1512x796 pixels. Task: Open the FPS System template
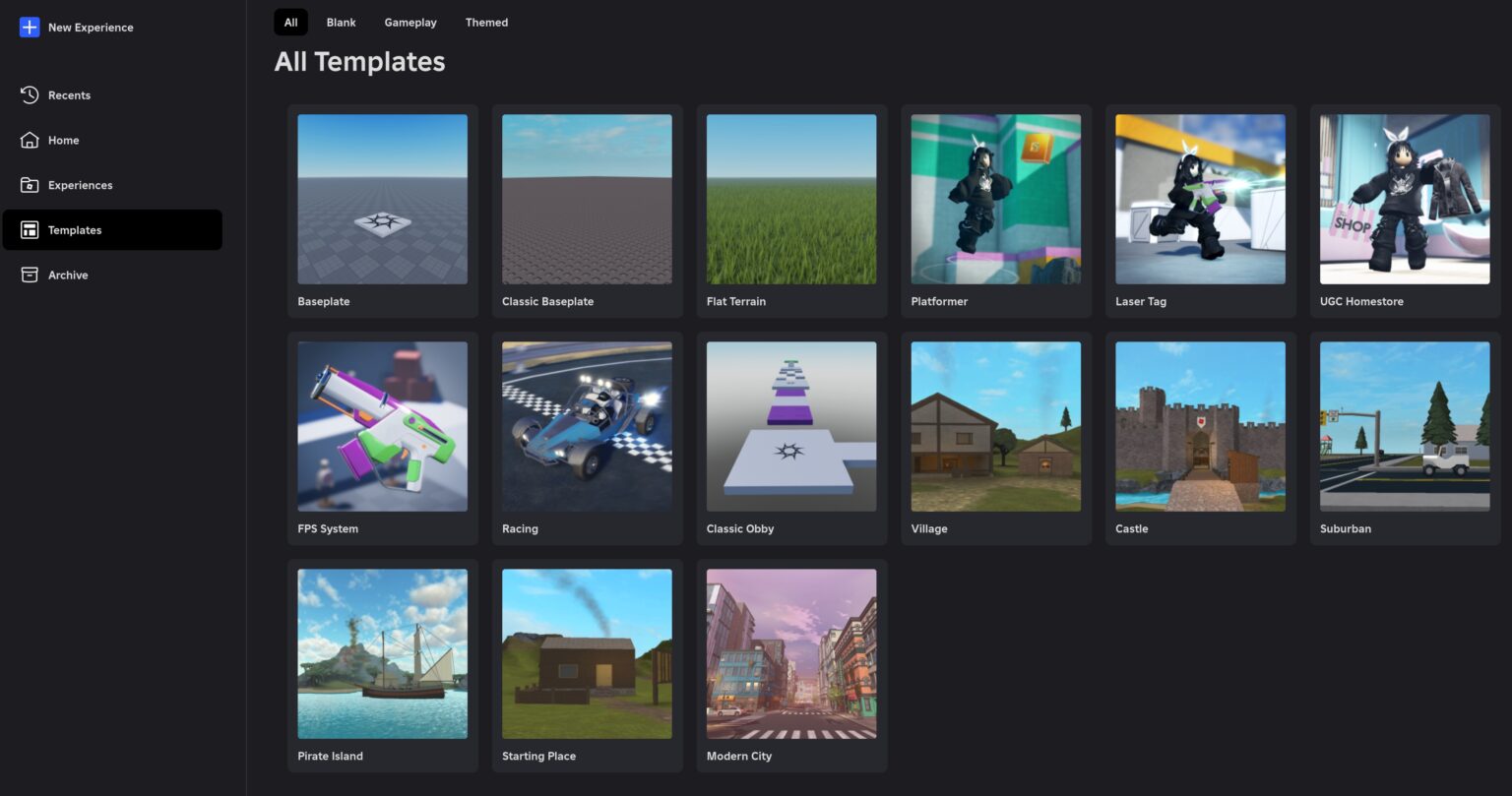click(382, 426)
